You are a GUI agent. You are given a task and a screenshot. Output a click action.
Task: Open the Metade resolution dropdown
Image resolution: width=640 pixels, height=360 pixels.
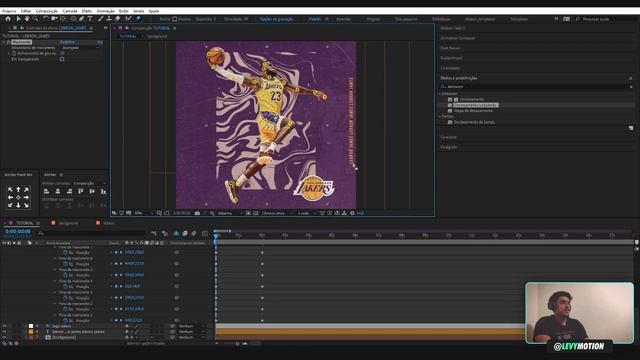click(x=230, y=213)
